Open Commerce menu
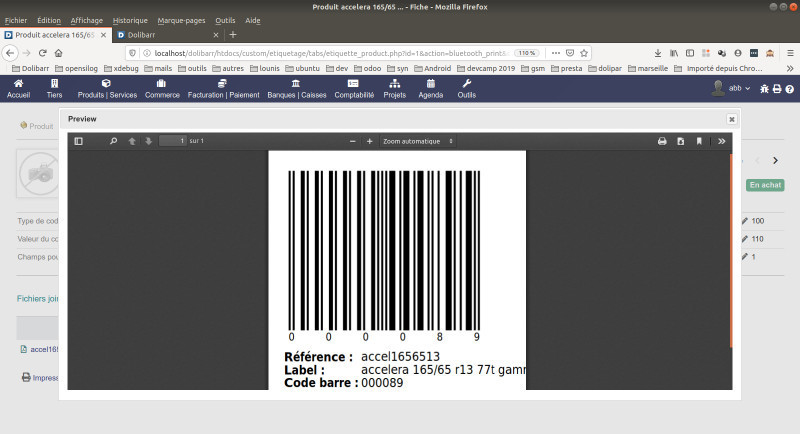 pos(162,89)
